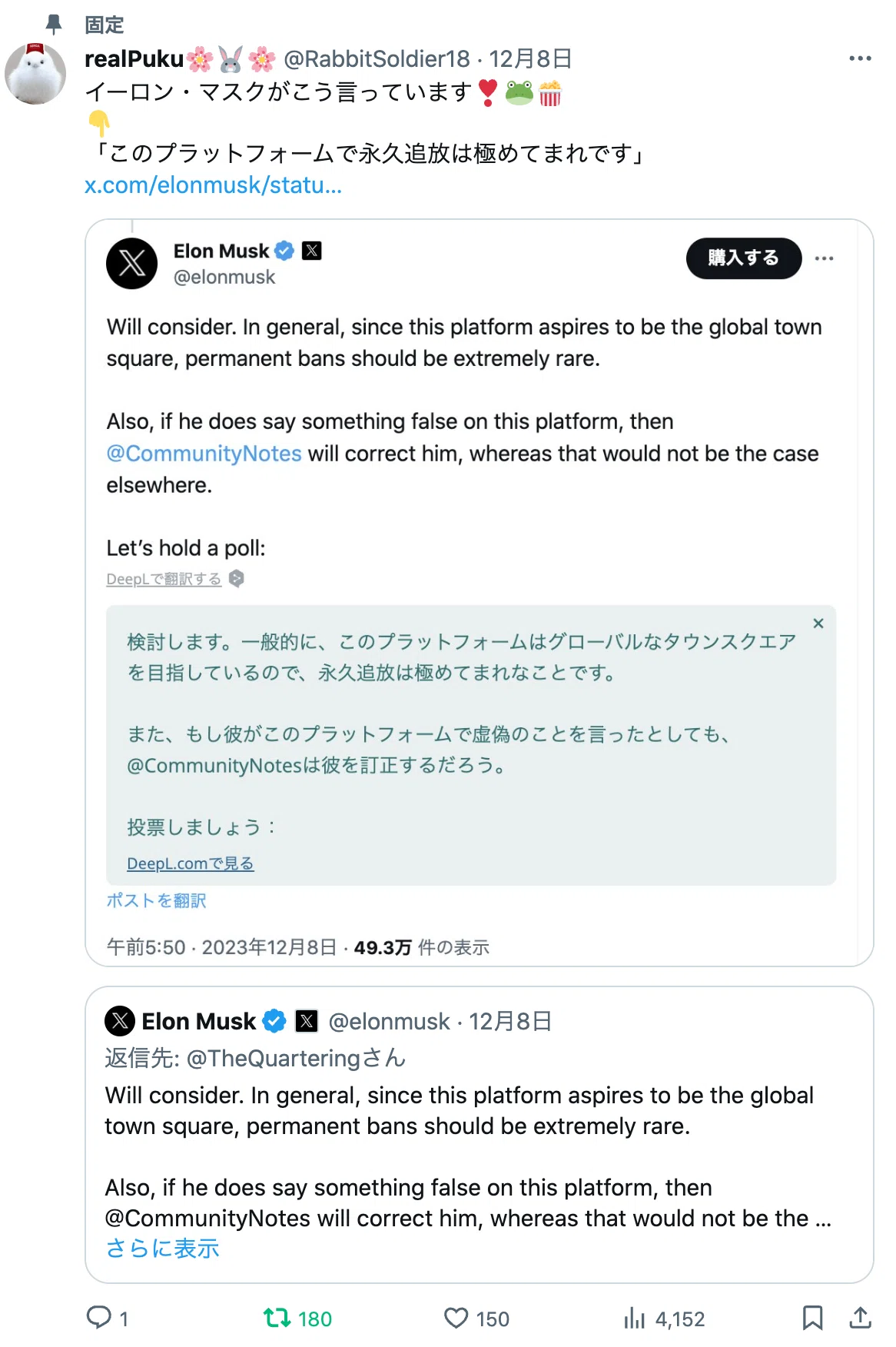This screenshot has height=1347, width=896.
Task: Open realPuku's more options menu
Action: pyautogui.click(x=860, y=58)
